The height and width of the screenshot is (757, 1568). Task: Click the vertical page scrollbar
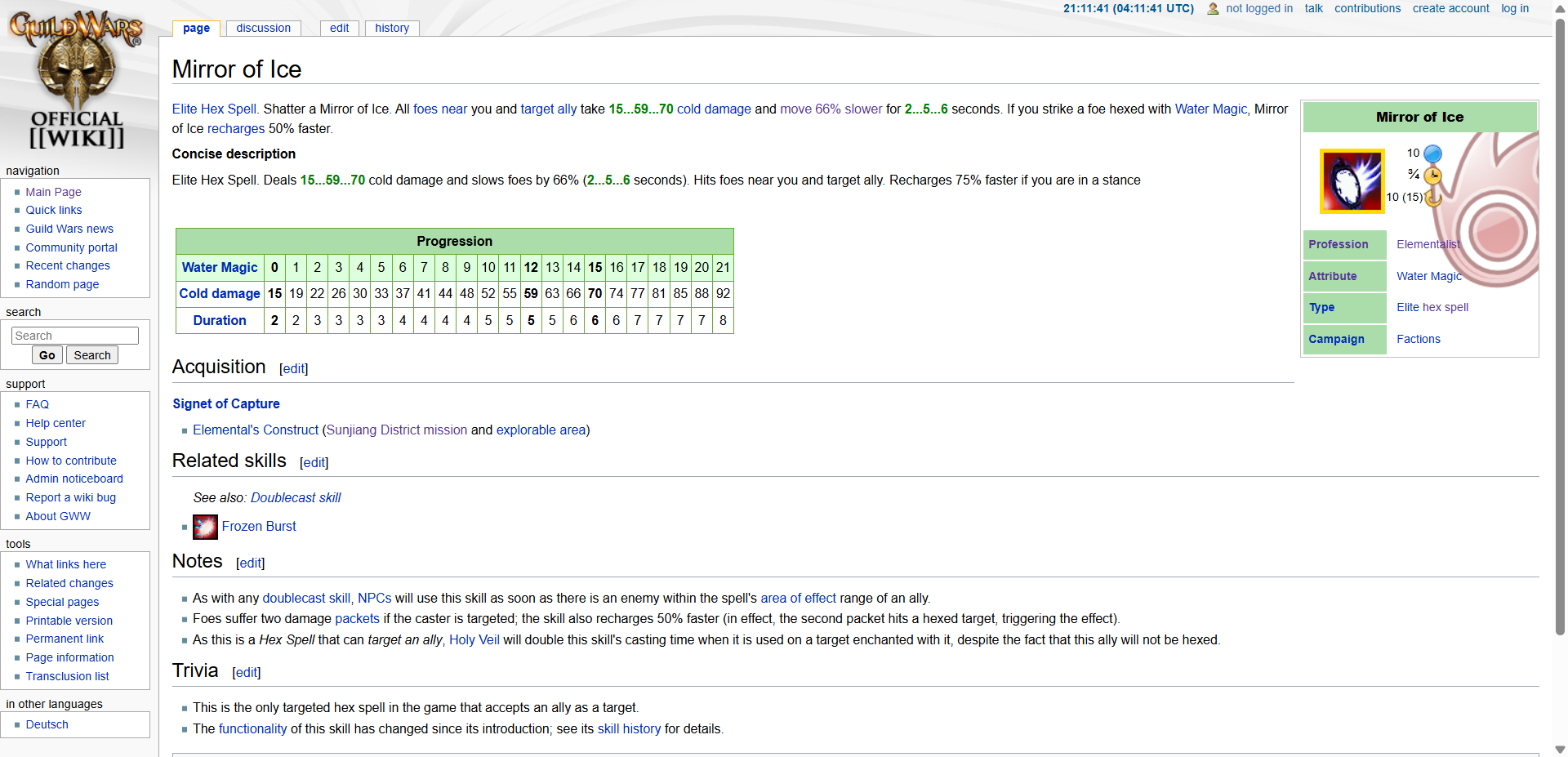[1560, 327]
